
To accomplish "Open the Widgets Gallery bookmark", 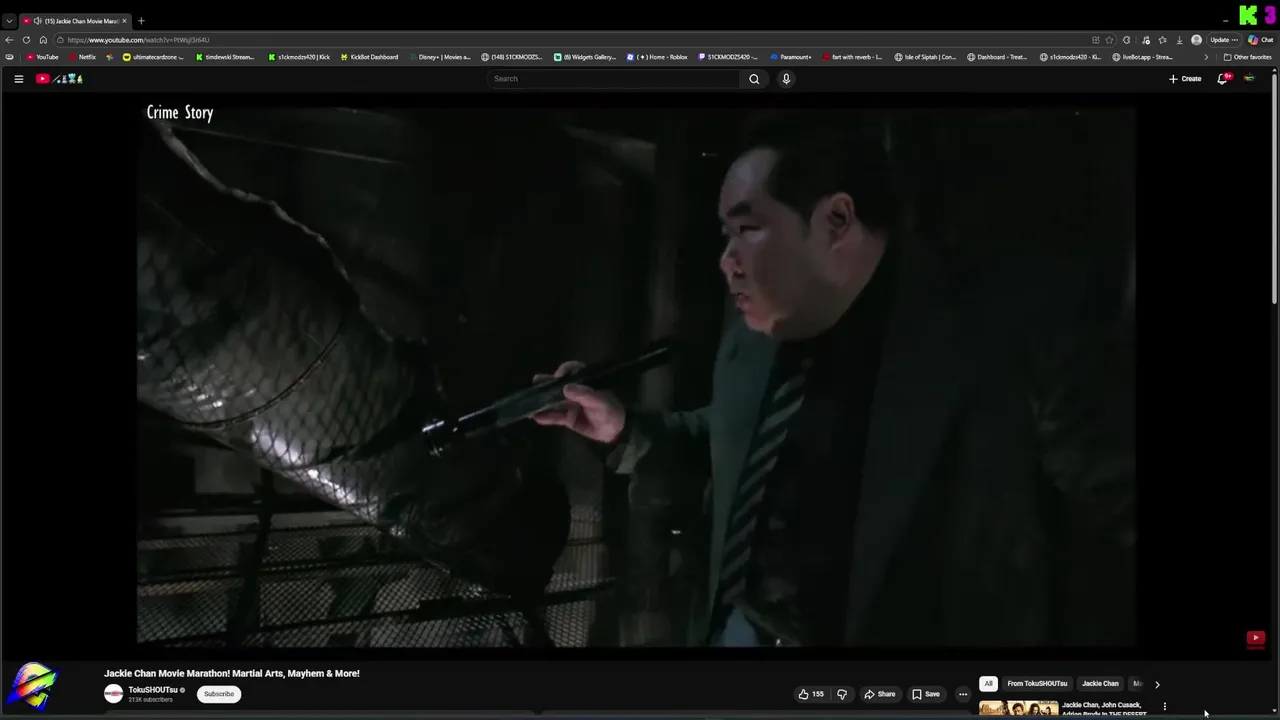I will point(585,57).
